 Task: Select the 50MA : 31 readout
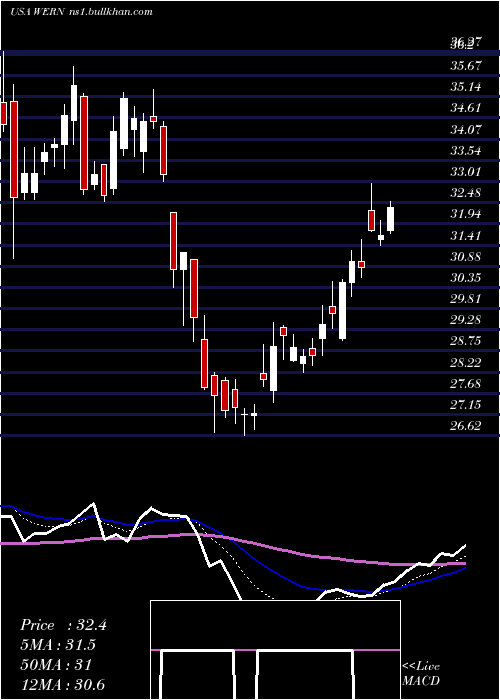[x=56, y=665]
